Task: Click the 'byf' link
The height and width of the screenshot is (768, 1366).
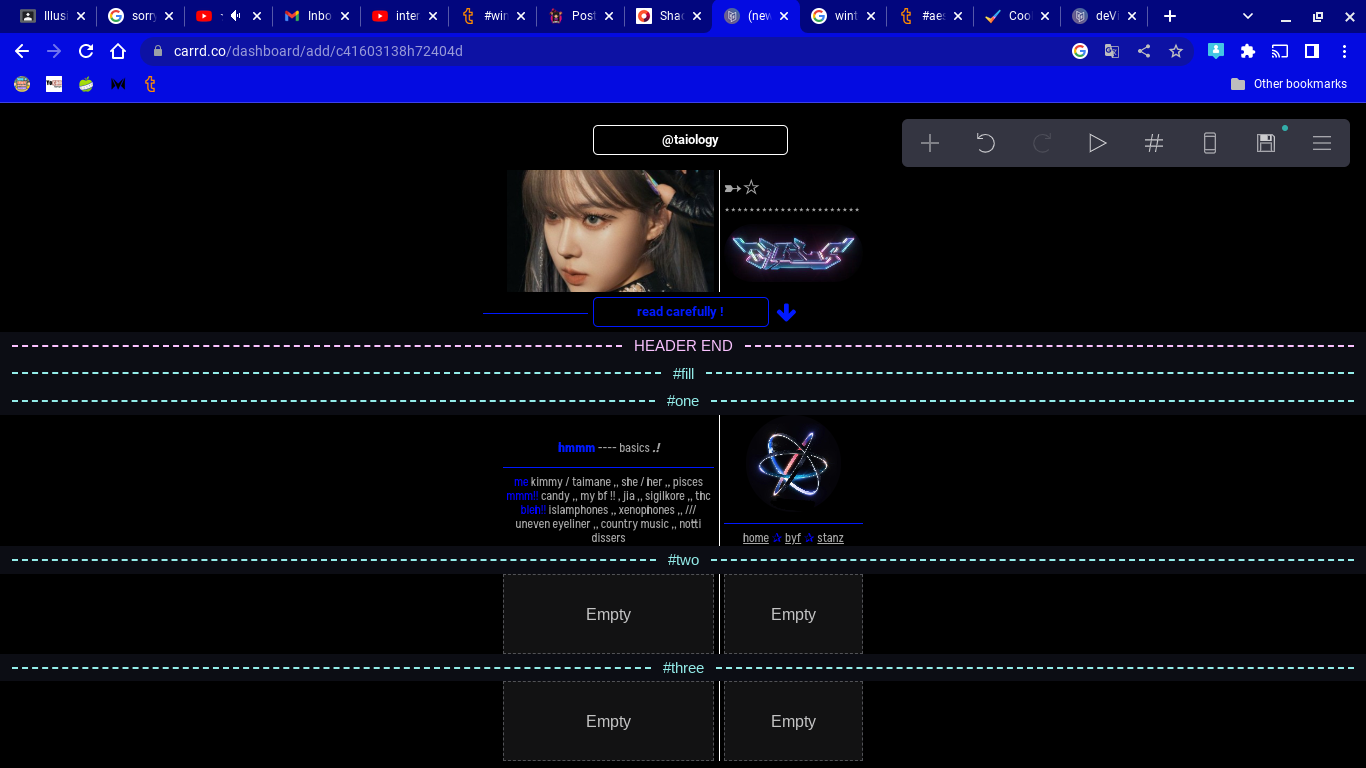Action: (793, 538)
